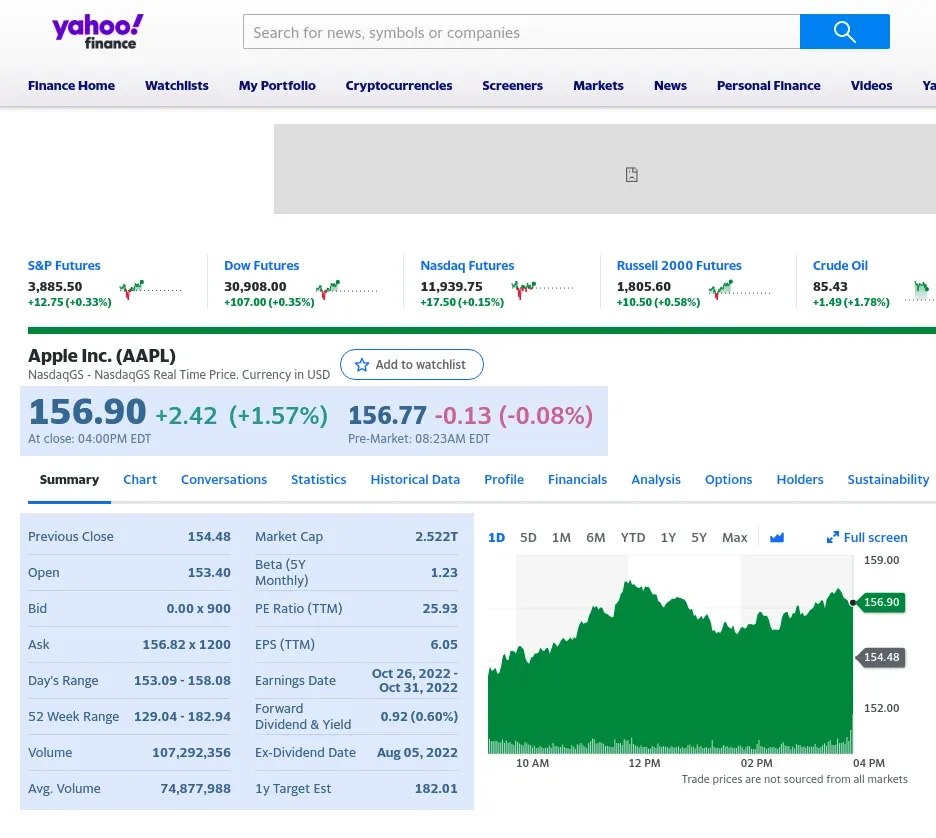
Task: Open the Cryptocurrencies menu
Action: click(399, 85)
